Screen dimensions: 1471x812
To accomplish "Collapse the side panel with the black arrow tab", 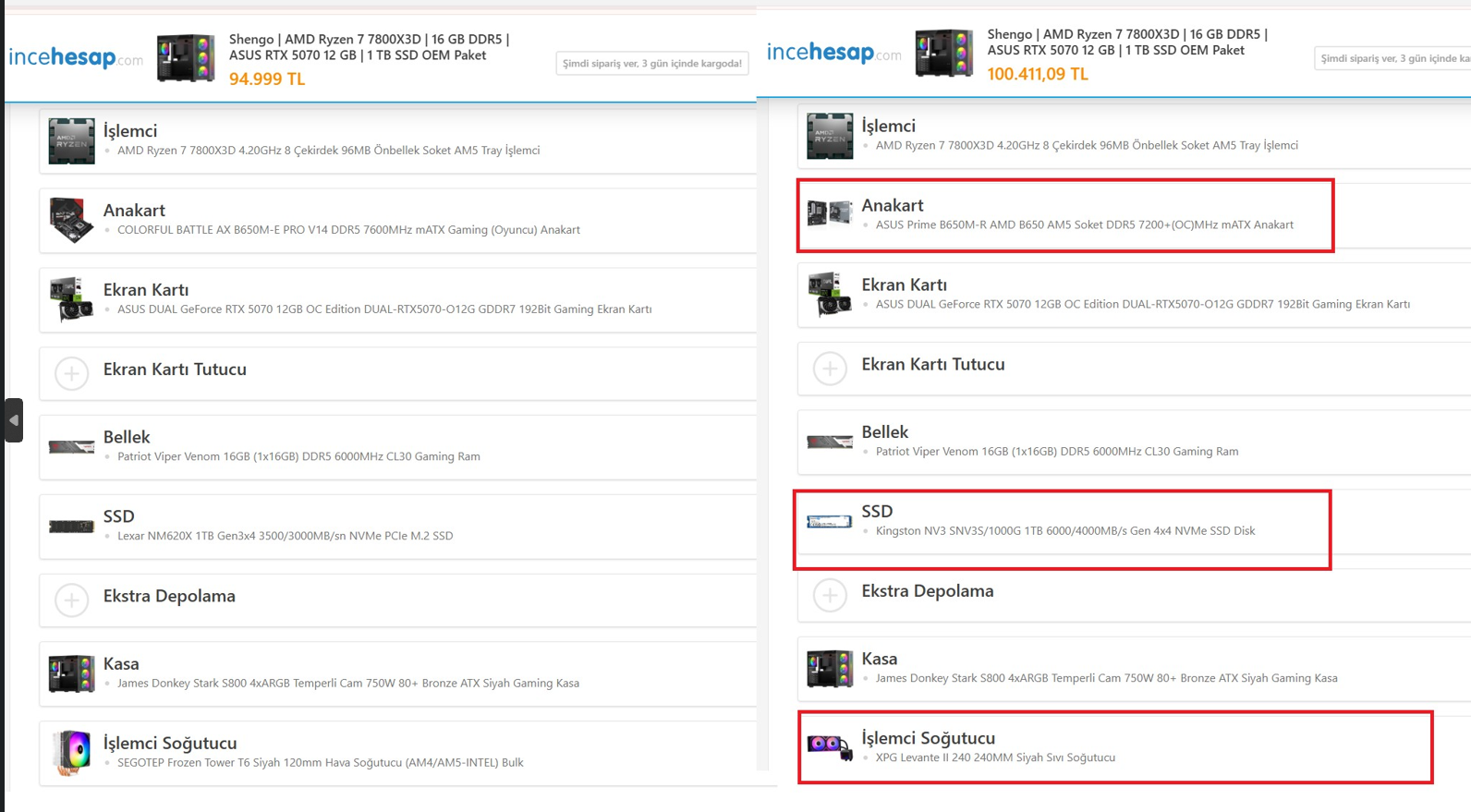I will tap(14, 420).
